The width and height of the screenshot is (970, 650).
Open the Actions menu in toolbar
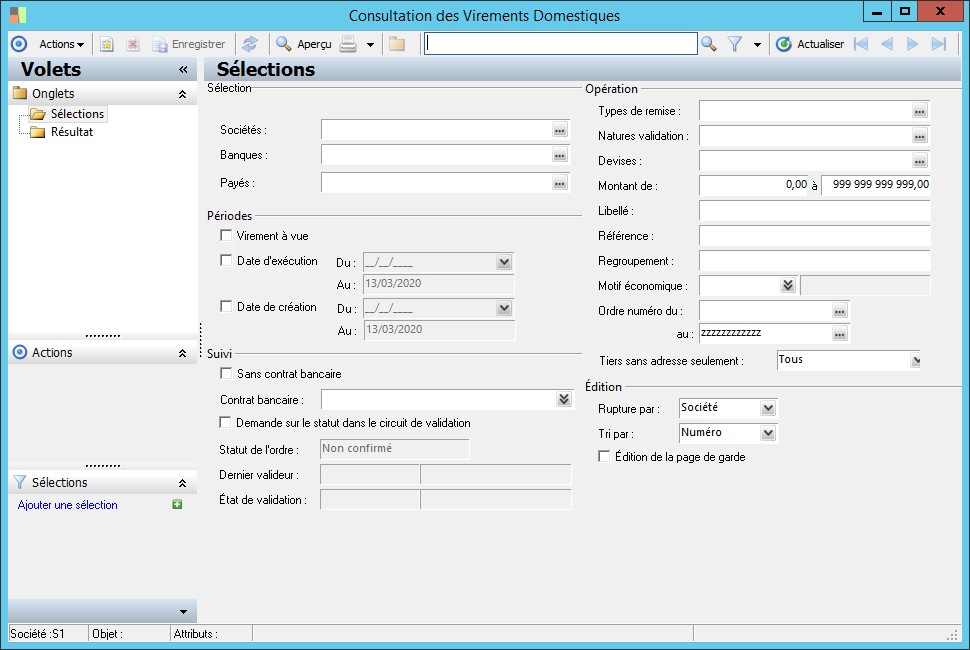(x=62, y=44)
